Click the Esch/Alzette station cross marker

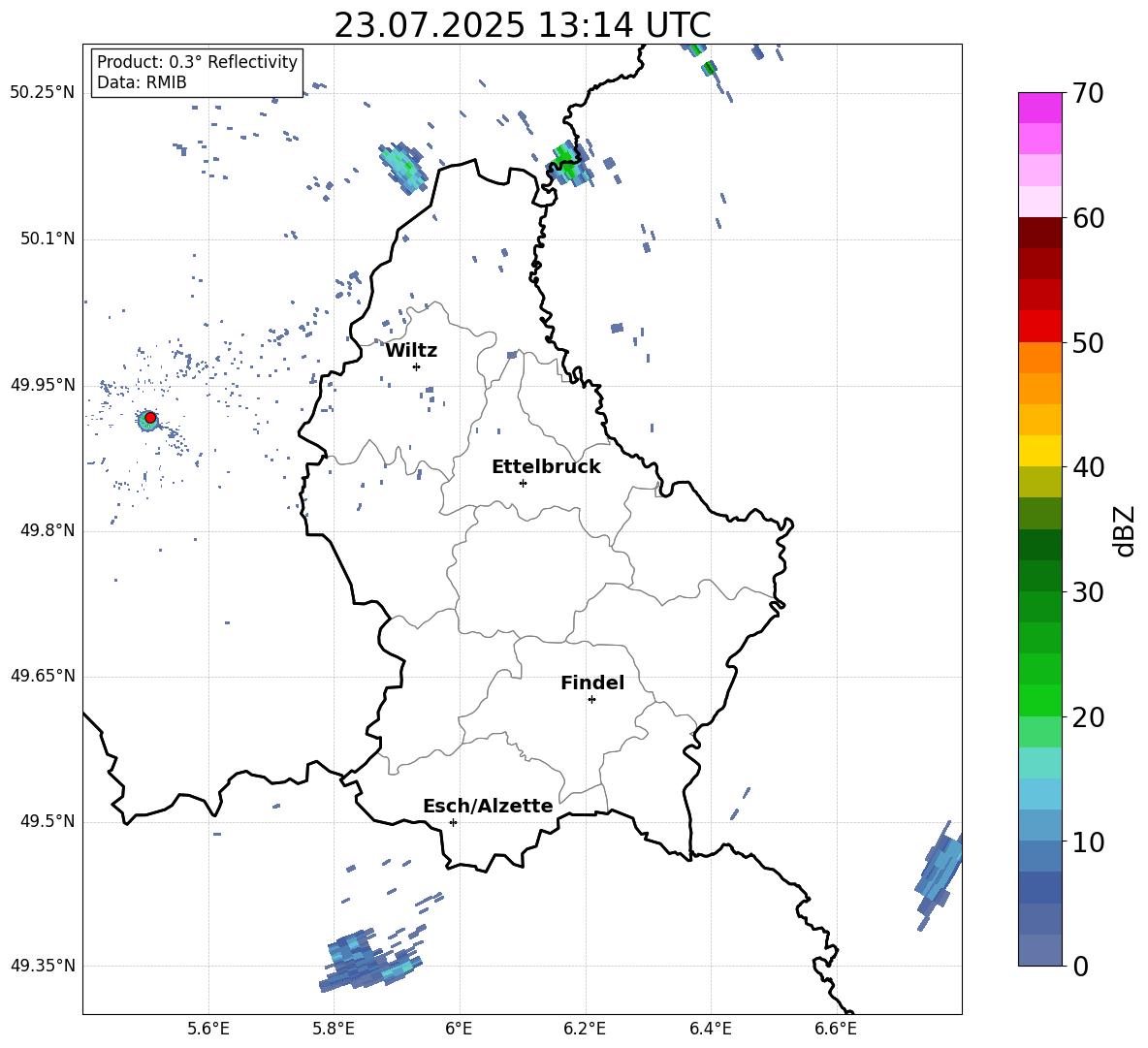click(453, 822)
